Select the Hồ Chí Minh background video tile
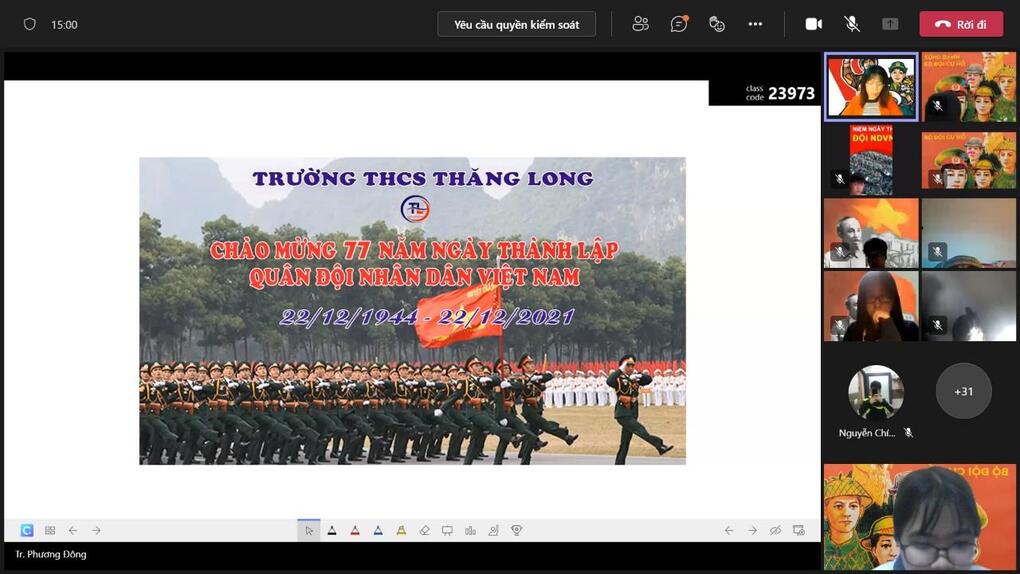The height and width of the screenshot is (574, 1020). 871,233
